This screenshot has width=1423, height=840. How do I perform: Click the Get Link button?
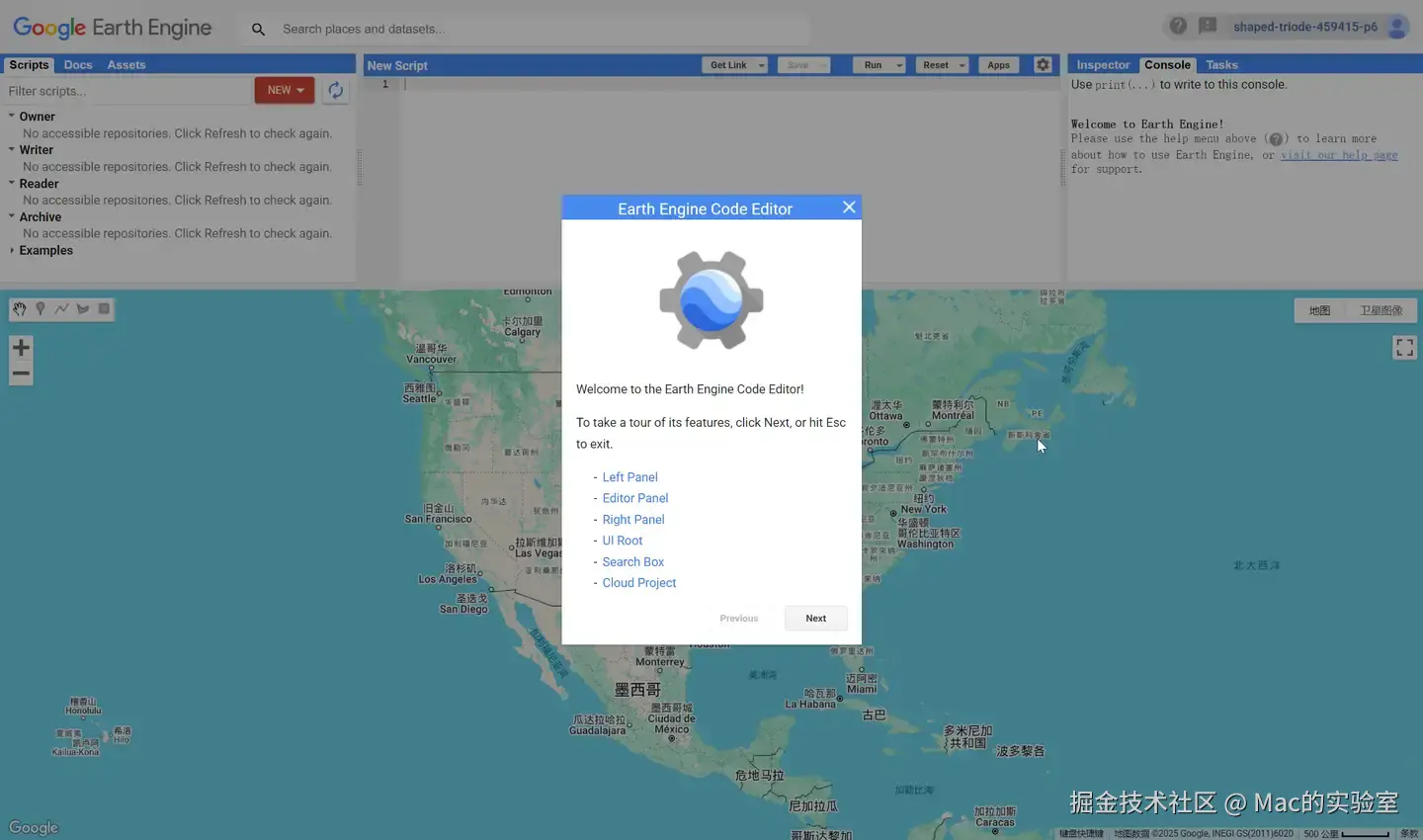pos(728,65)
